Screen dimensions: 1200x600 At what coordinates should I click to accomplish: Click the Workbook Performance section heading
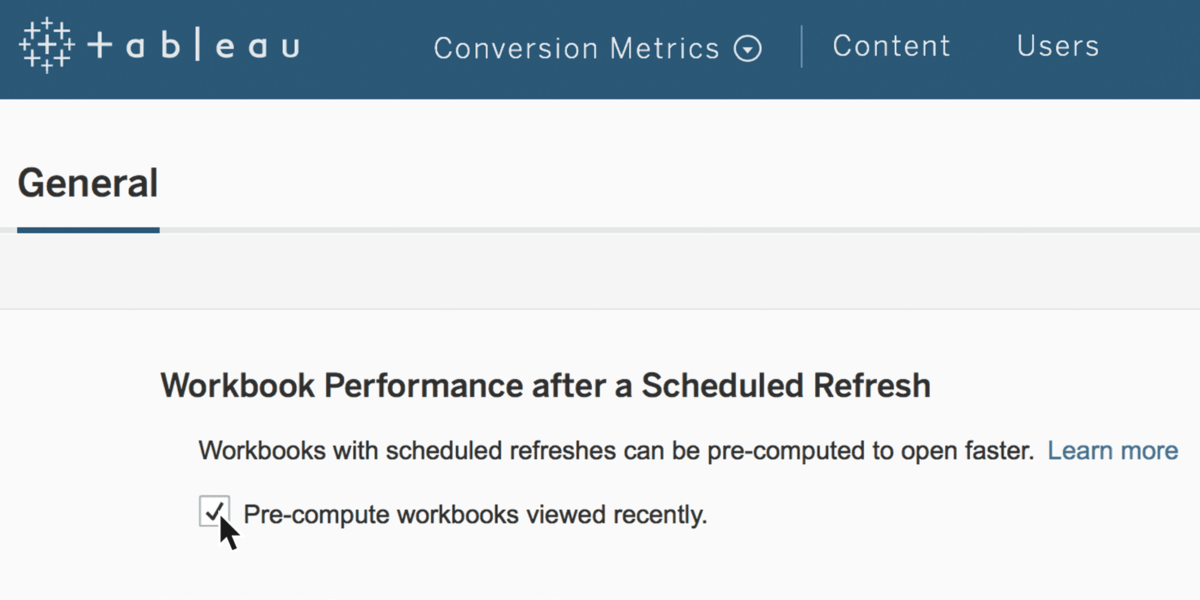click(545, 385)
